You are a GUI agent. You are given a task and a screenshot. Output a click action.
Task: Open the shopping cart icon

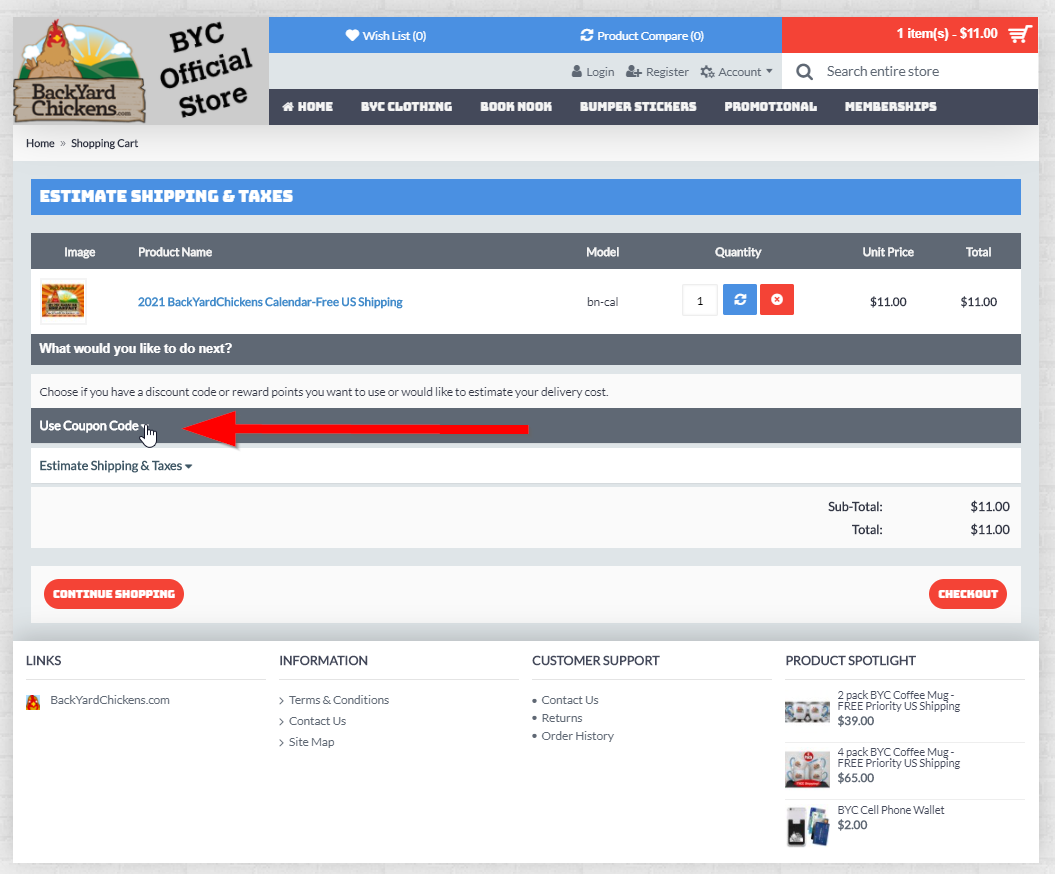point(1020,34)
